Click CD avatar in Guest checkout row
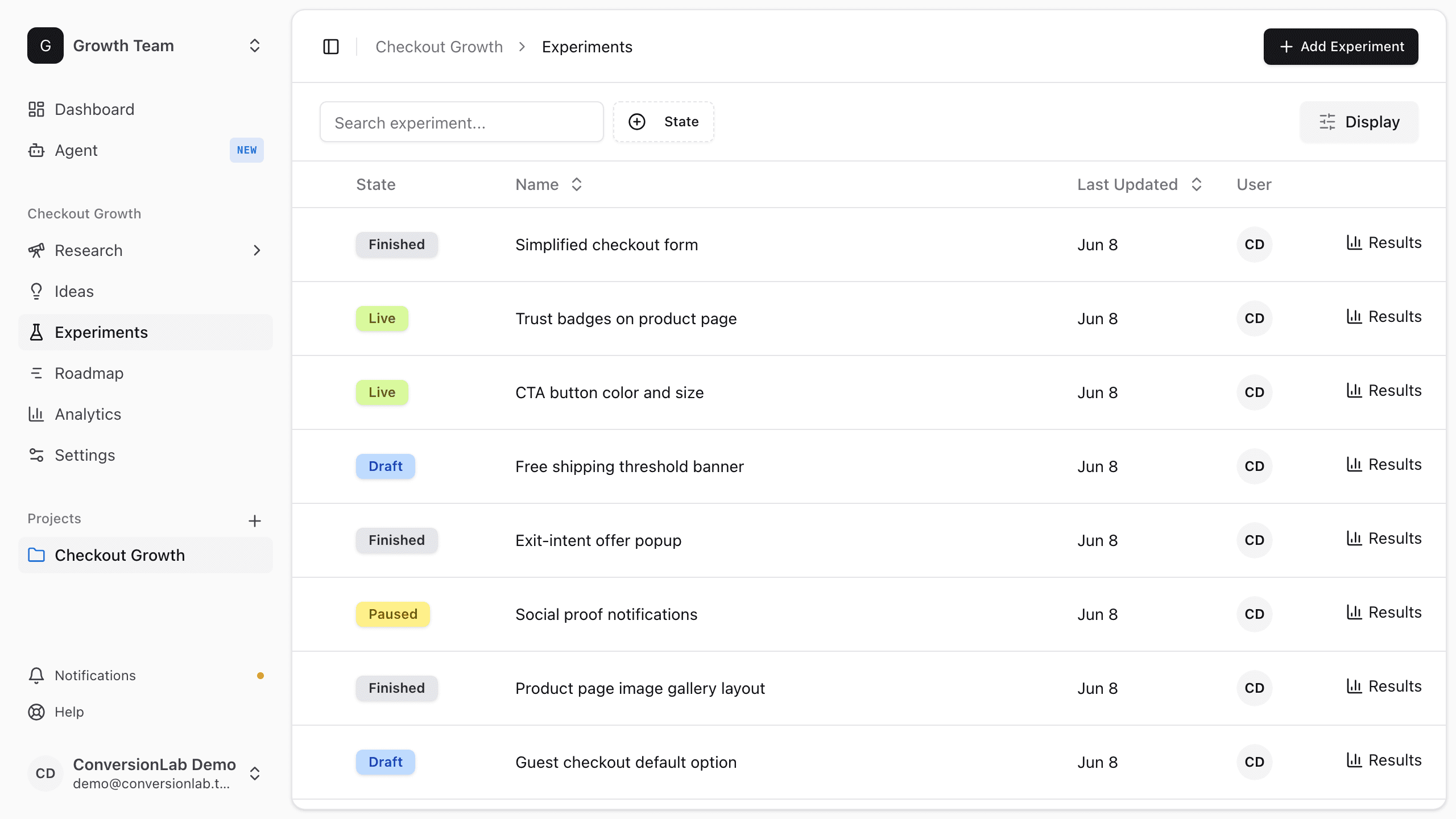 1254,762
